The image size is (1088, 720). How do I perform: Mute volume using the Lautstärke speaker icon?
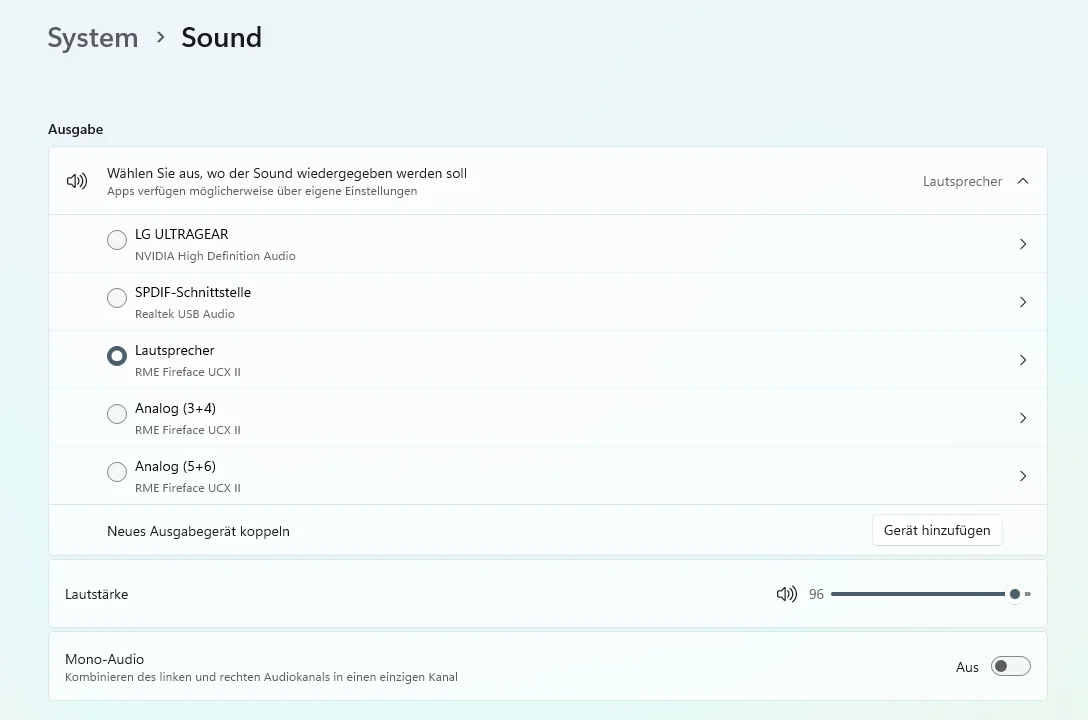(x=787, y=594)
